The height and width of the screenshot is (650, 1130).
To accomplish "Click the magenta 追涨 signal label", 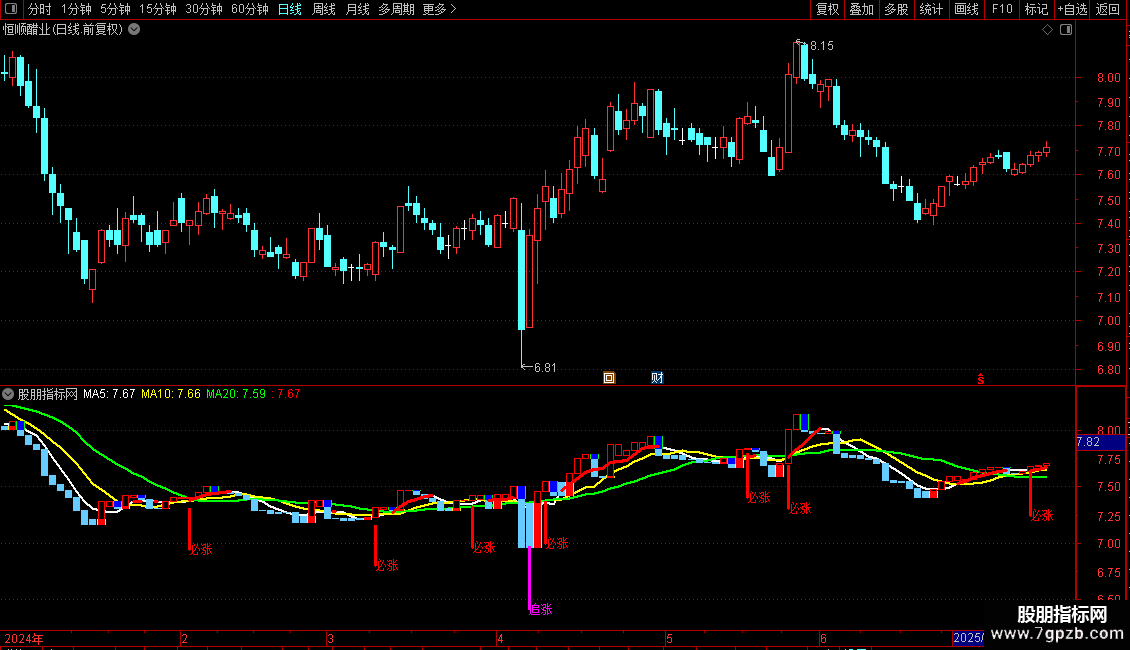I will click(x=540, y=610).
